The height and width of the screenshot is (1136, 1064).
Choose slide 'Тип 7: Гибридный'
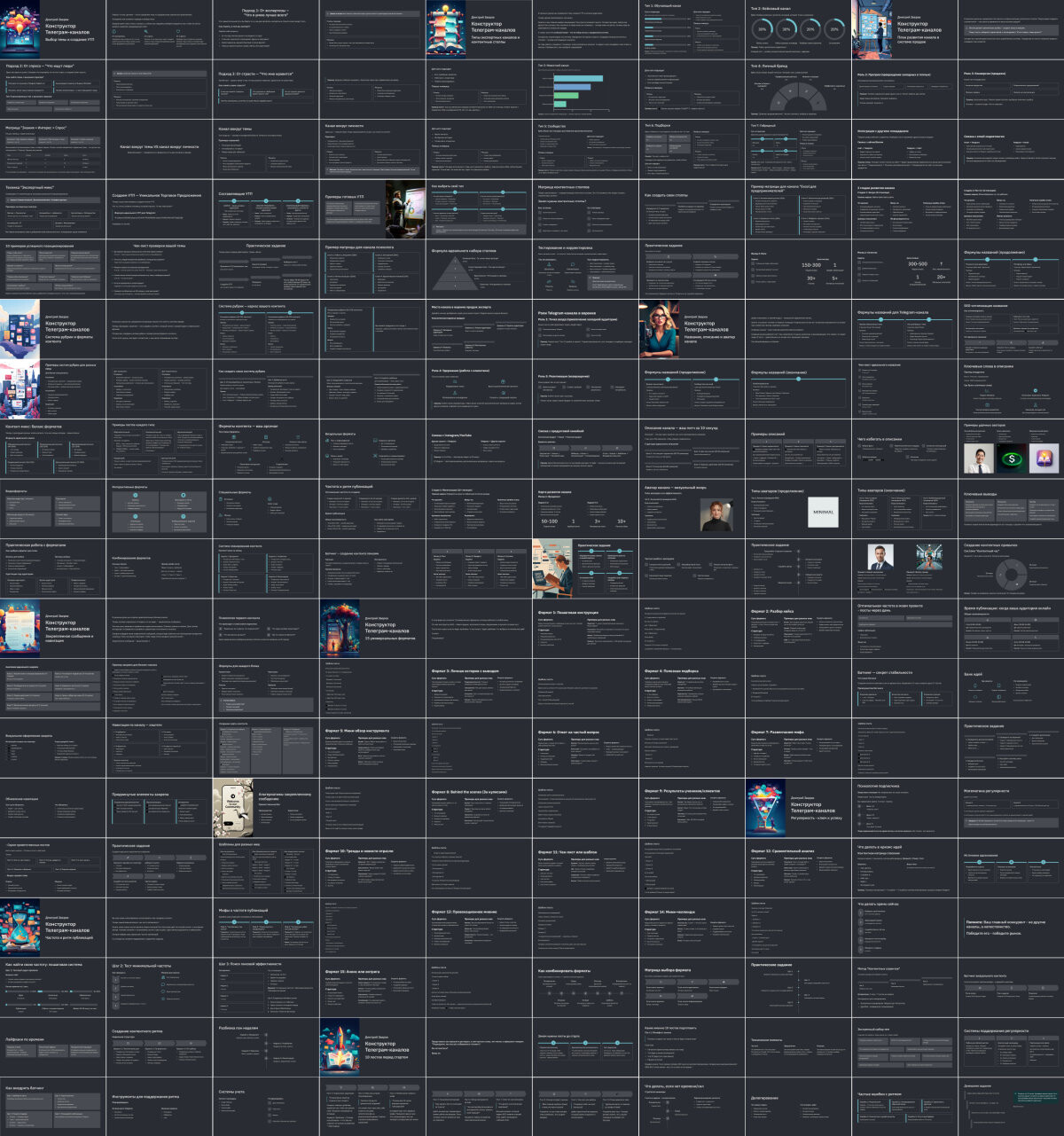[x=798, y=149]
